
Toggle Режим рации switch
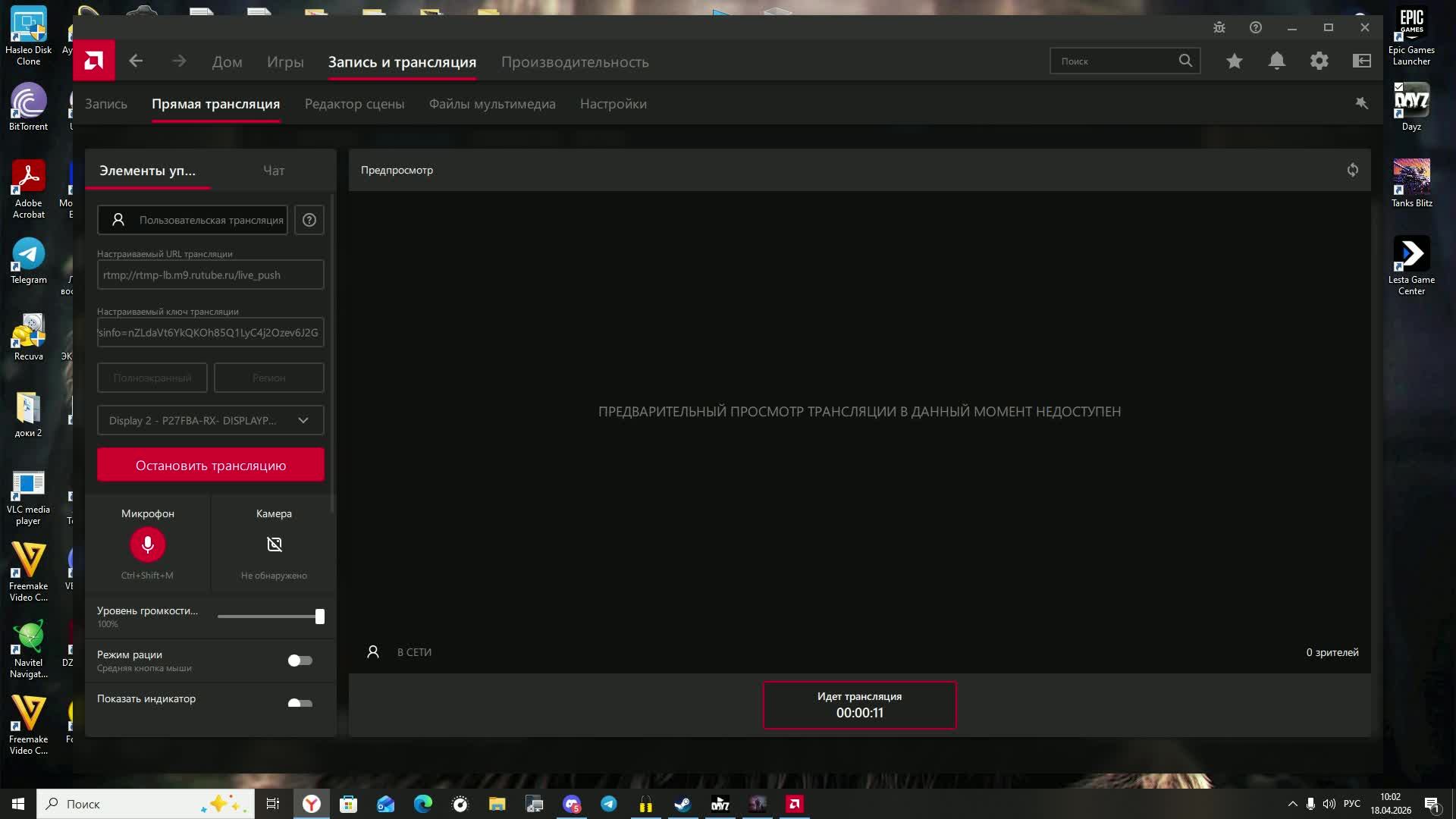click(300, 661)
